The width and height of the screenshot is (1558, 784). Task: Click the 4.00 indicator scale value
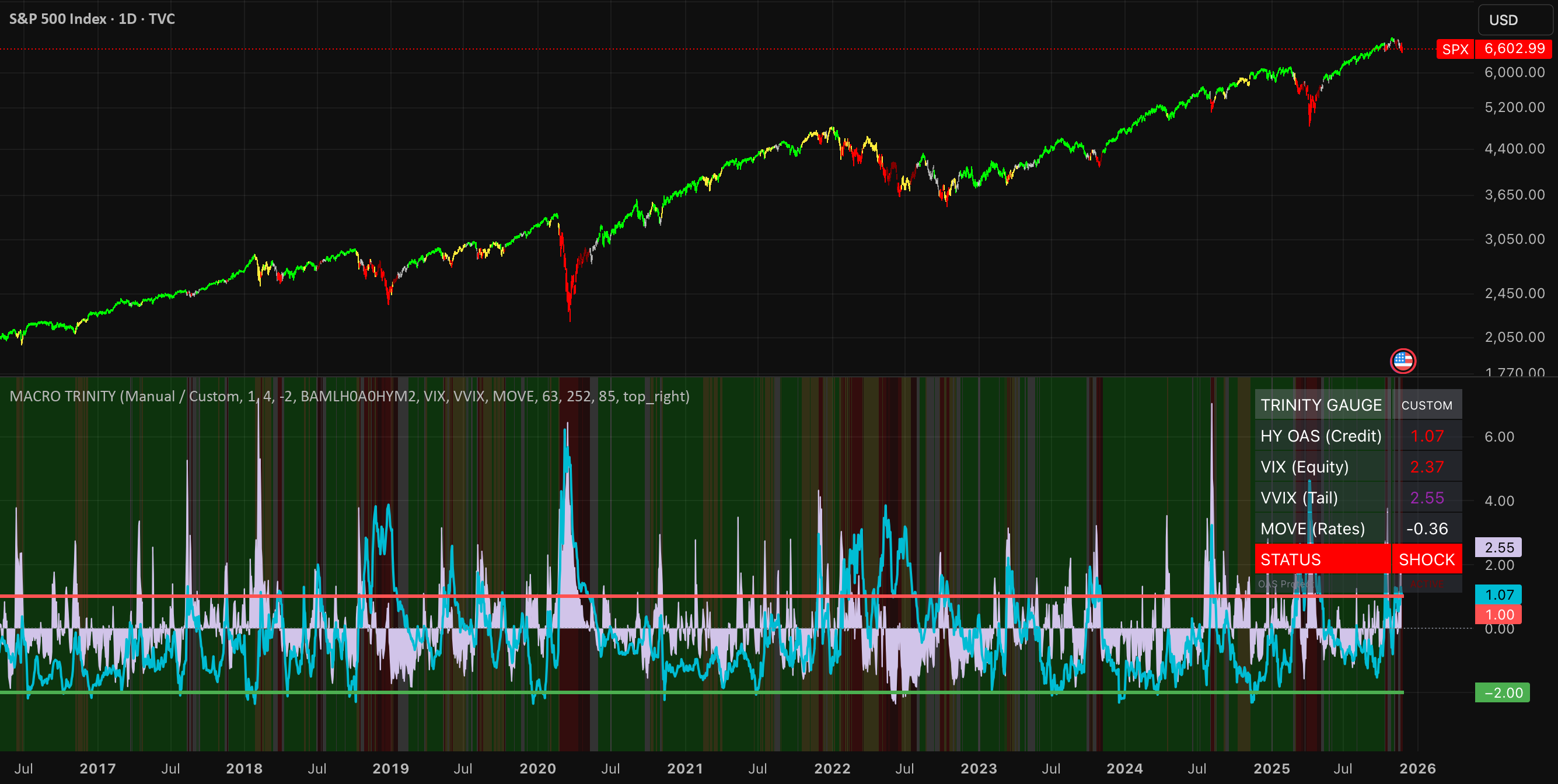1498,501
